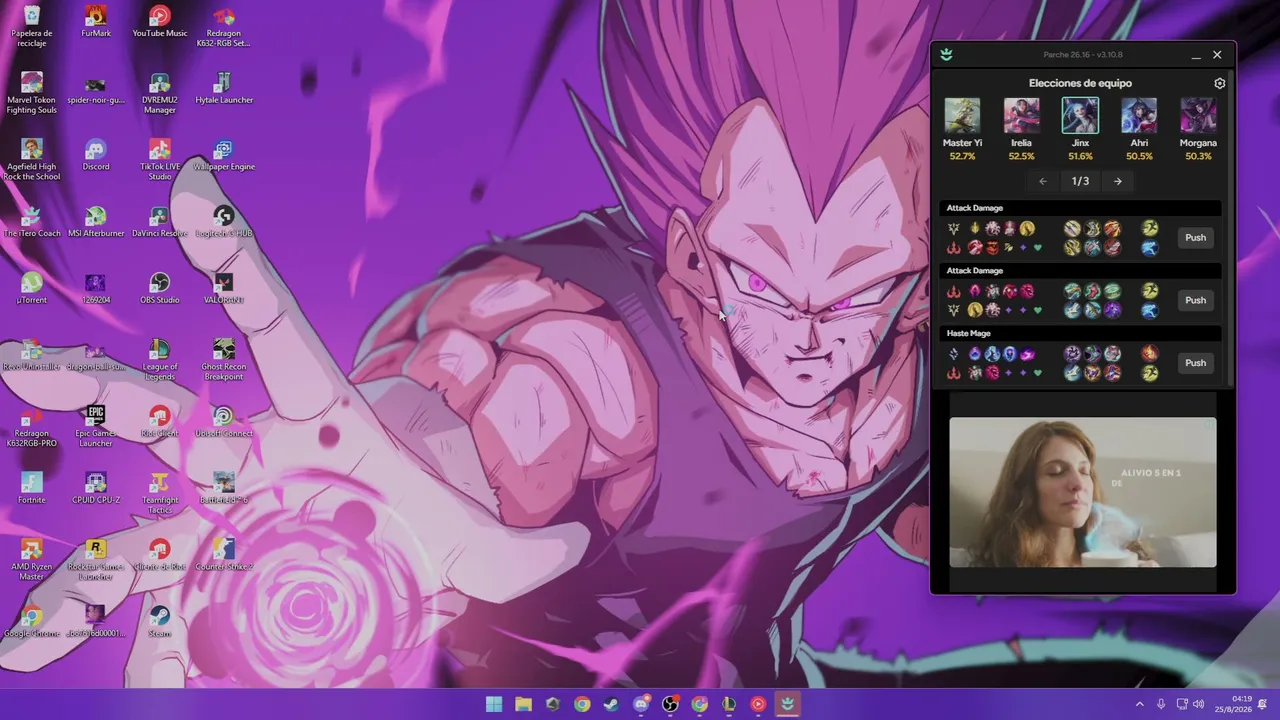Select Master Yi champion portrait
Image resolution: width=1280 pixels, height=720 pixels.
(962, 116)
